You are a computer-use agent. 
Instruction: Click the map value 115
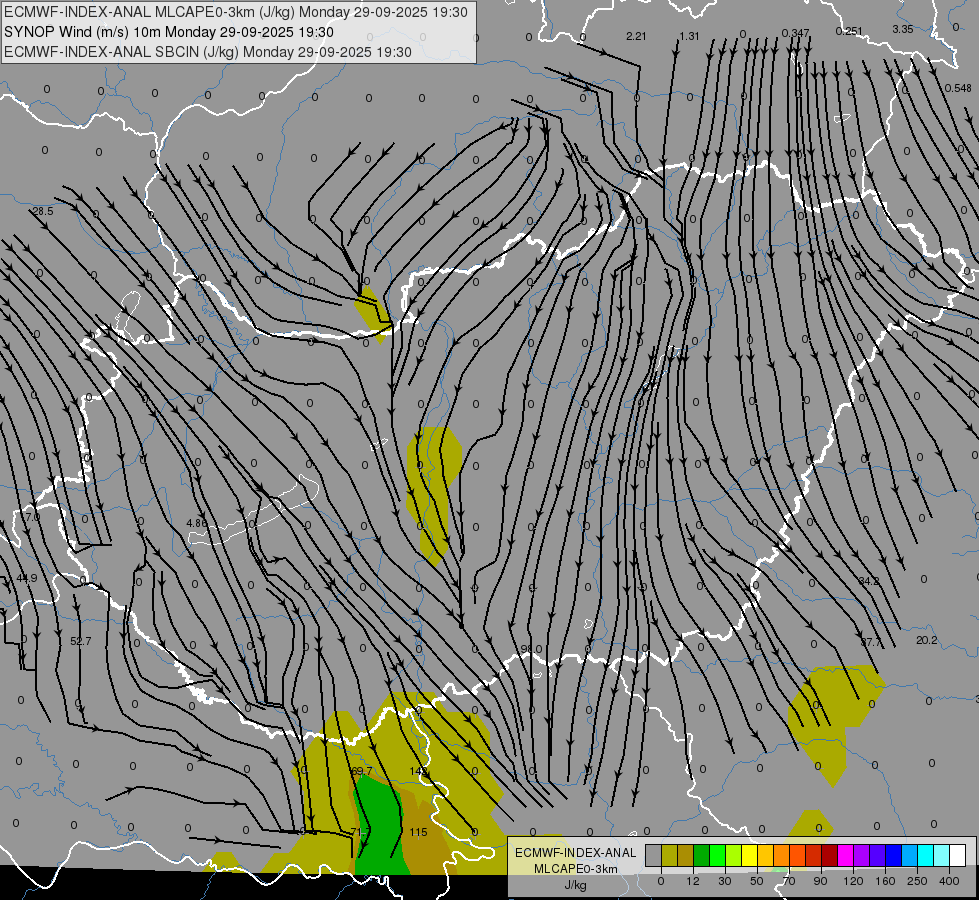pyautogui.click(x=418, y=832)
